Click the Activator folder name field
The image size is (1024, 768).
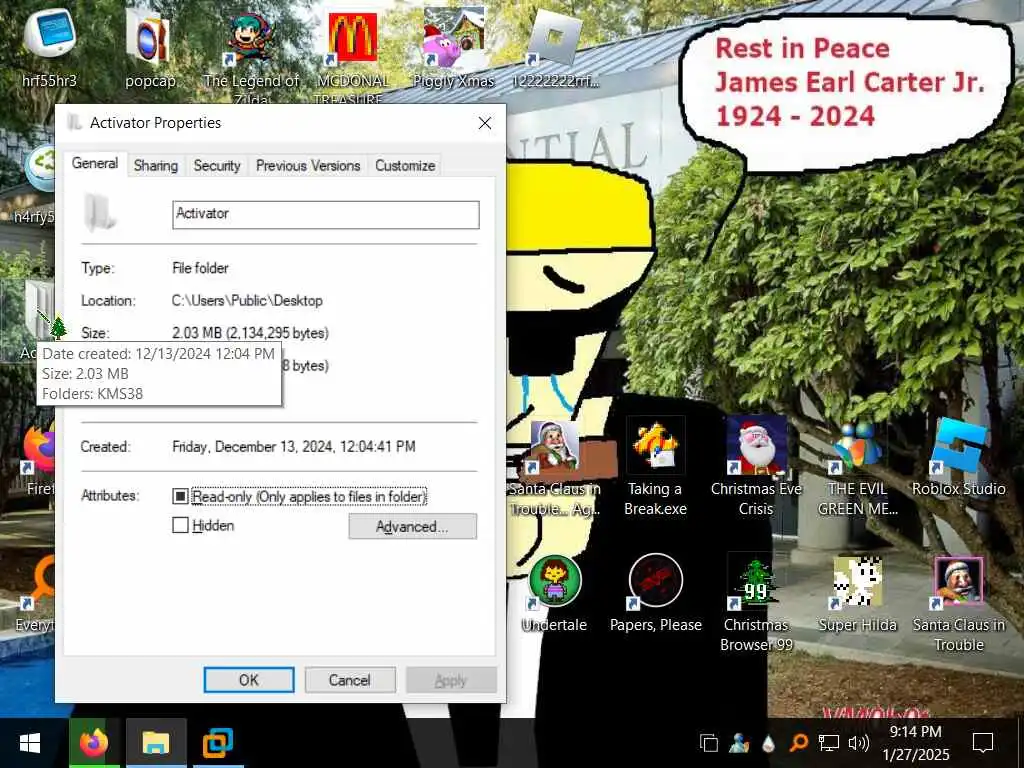[x=325, y=214]
